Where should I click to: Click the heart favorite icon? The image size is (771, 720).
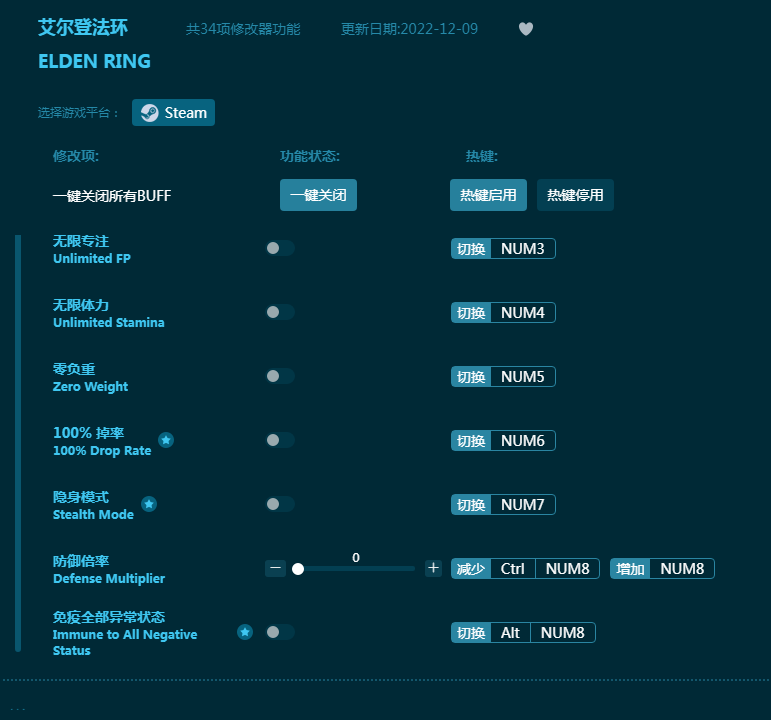526,29
